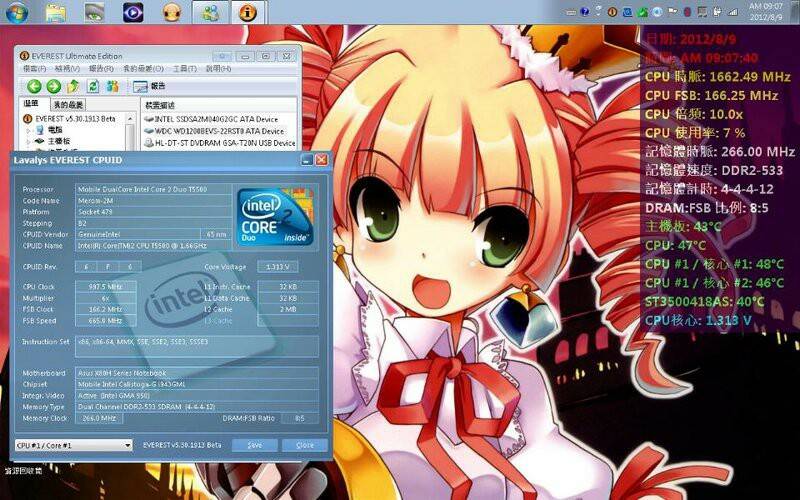Viewport: 800px width, 500px height.
Task: Click the Code Name value Merom-2M
Action: [153, 201]
